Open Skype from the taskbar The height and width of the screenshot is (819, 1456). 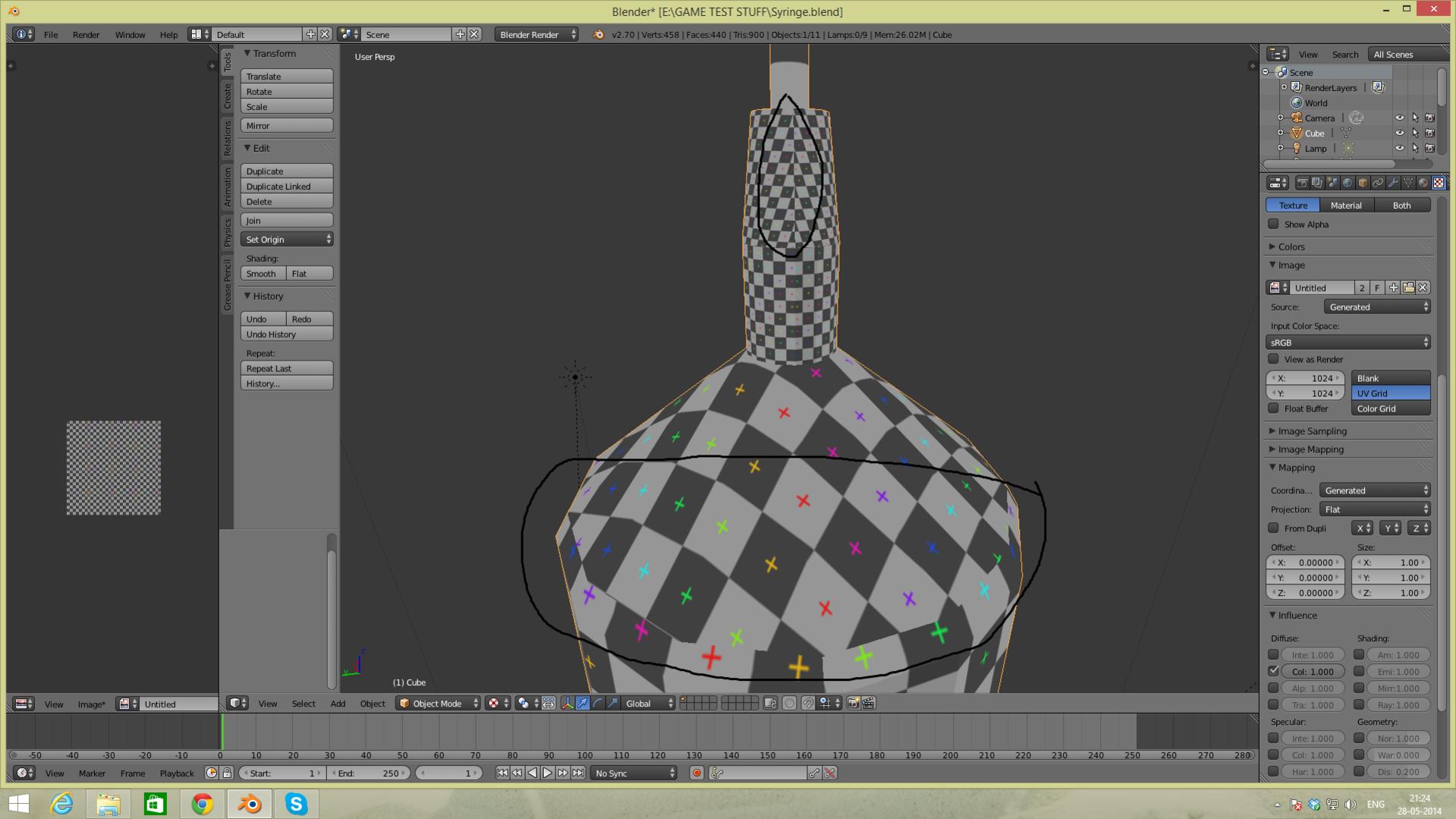coord(296,803)
